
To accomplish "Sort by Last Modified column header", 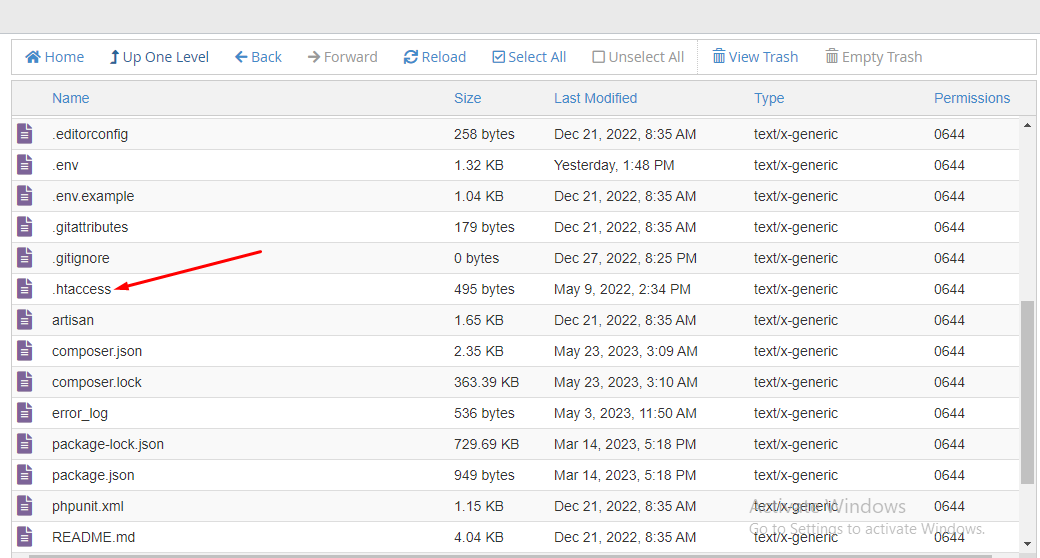I will 595,98.
